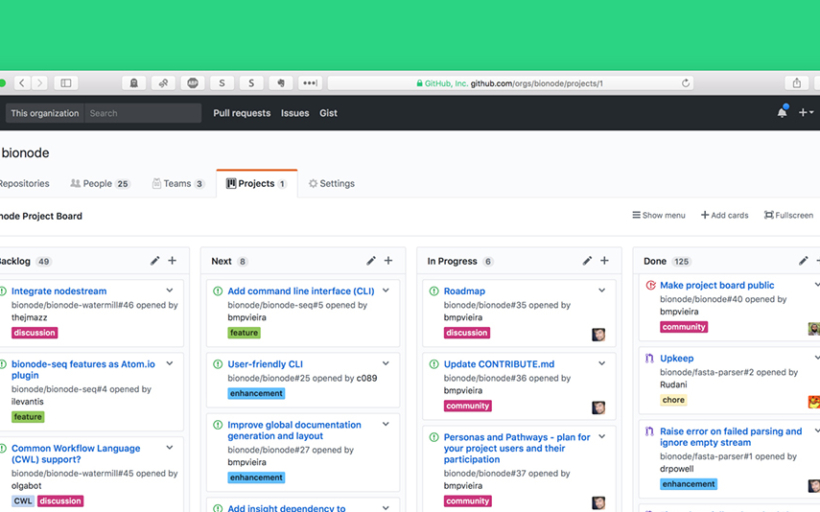This screenshot has width=820, height=512.
Task: Open the plus create-new dropdown in header
Action: [x=805, y=113]
